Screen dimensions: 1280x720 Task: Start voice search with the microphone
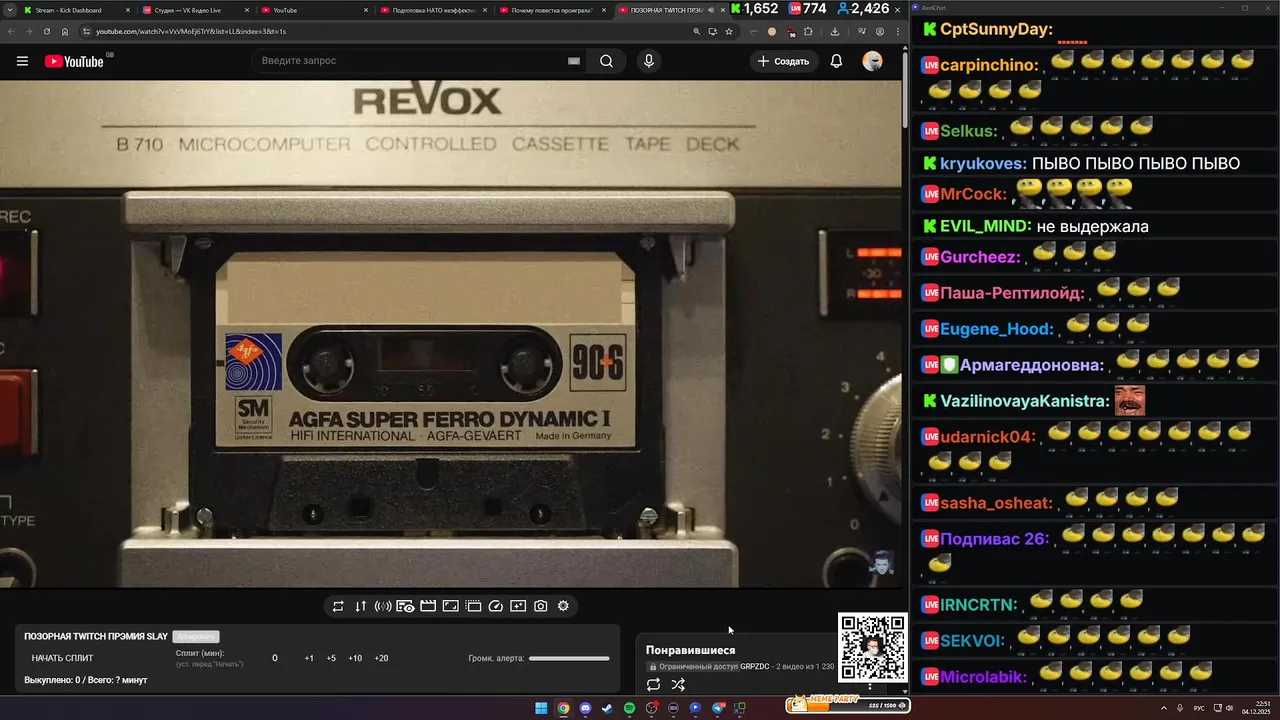(x=649, y=61)
